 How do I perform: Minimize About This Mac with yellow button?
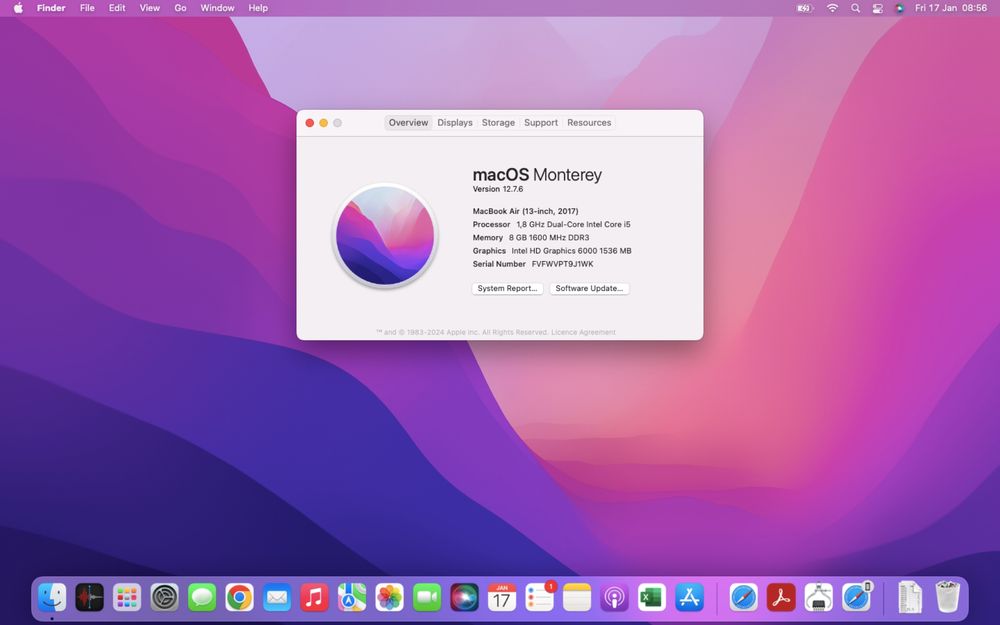click(324, 123)
